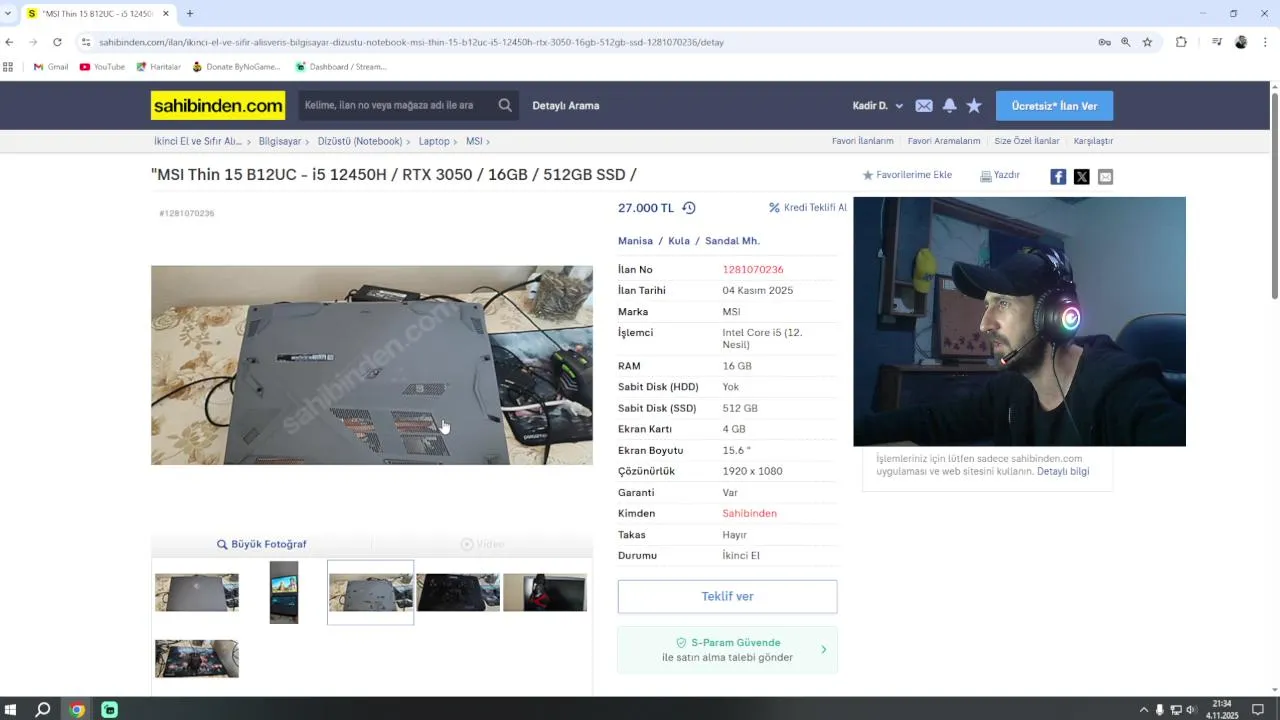Open the Kadir D. account dropdown
Image resolution: width=1280 pixels, height=720 pixels.
(878, 105)
